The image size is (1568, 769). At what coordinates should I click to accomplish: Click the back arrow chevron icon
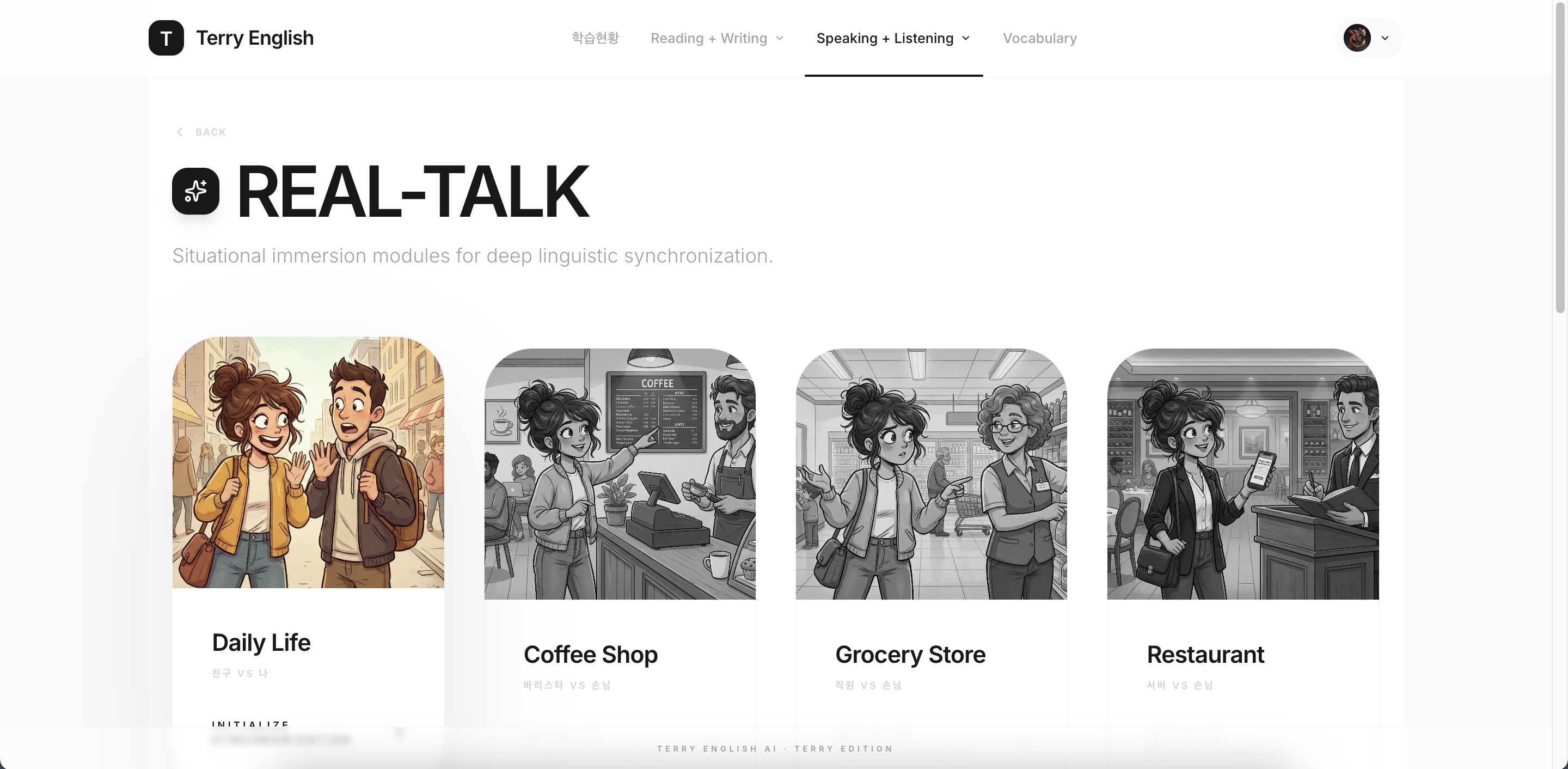click(x=180, y=132)
